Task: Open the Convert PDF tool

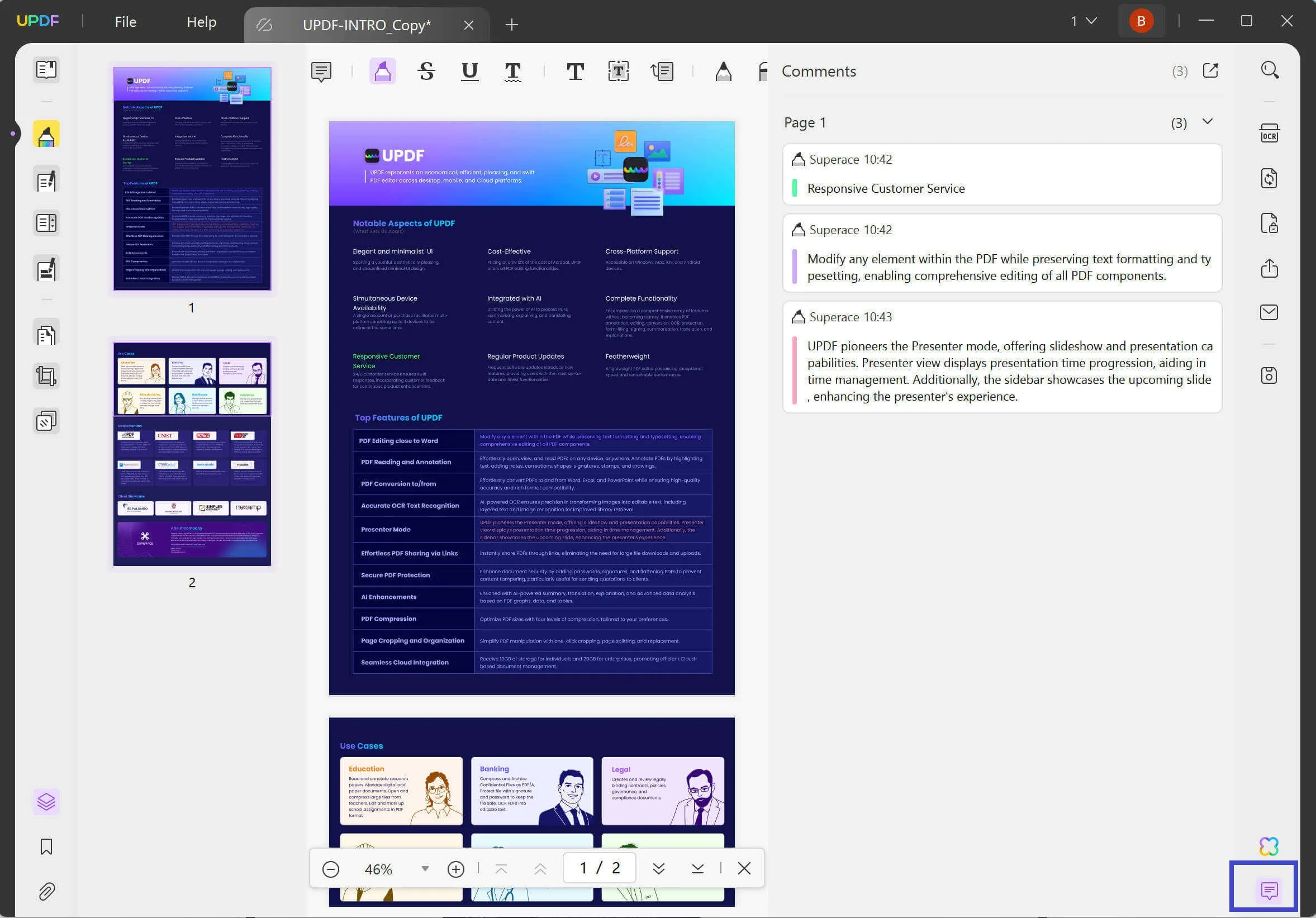Action: click(x=1269, y=178)
